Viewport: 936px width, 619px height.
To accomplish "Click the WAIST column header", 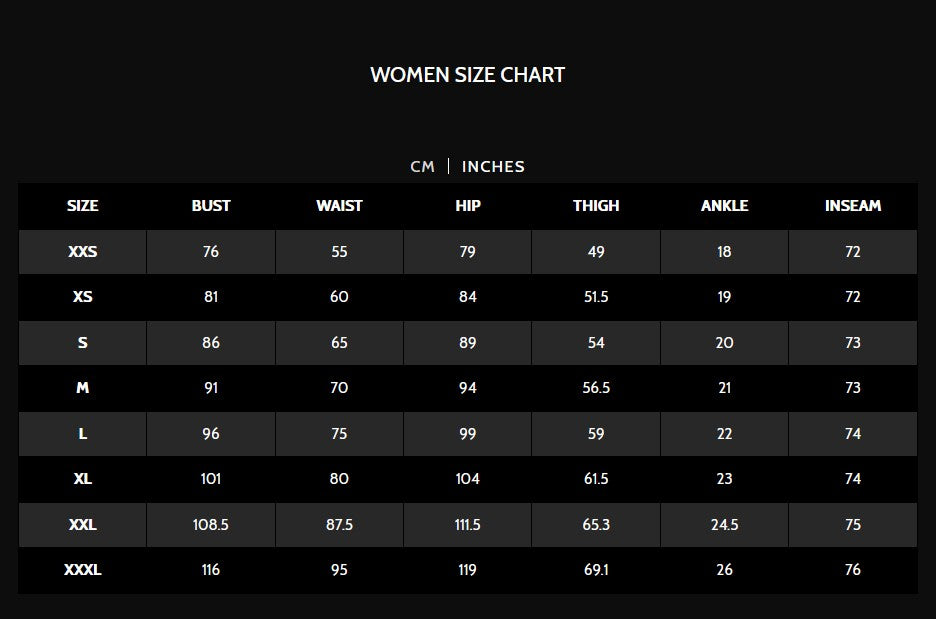I will [339, 206].
